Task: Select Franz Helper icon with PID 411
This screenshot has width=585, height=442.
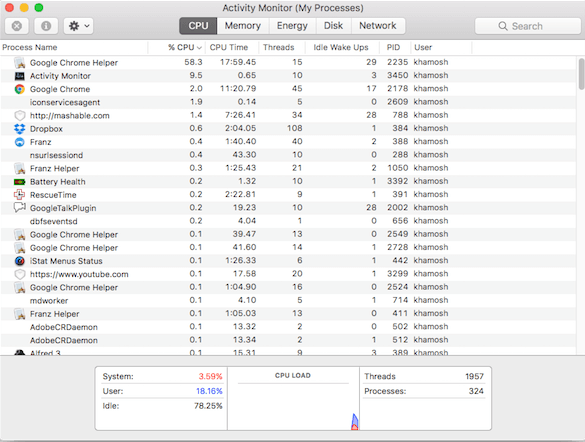Action: [x=19, y=314]
